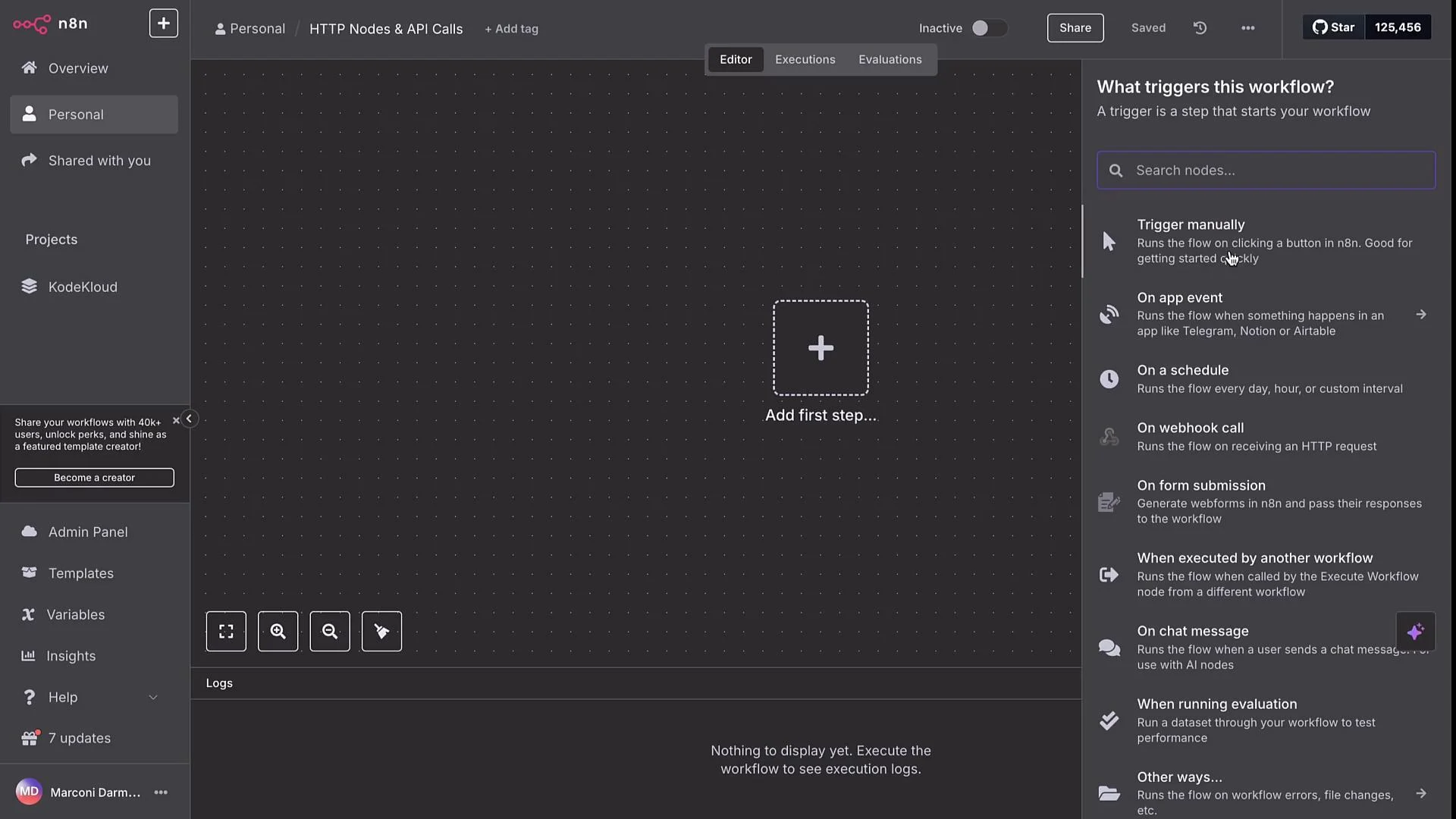Dismiss the creator promo with X
This screenshot has height=819, width=1456.
pos(176,420)
